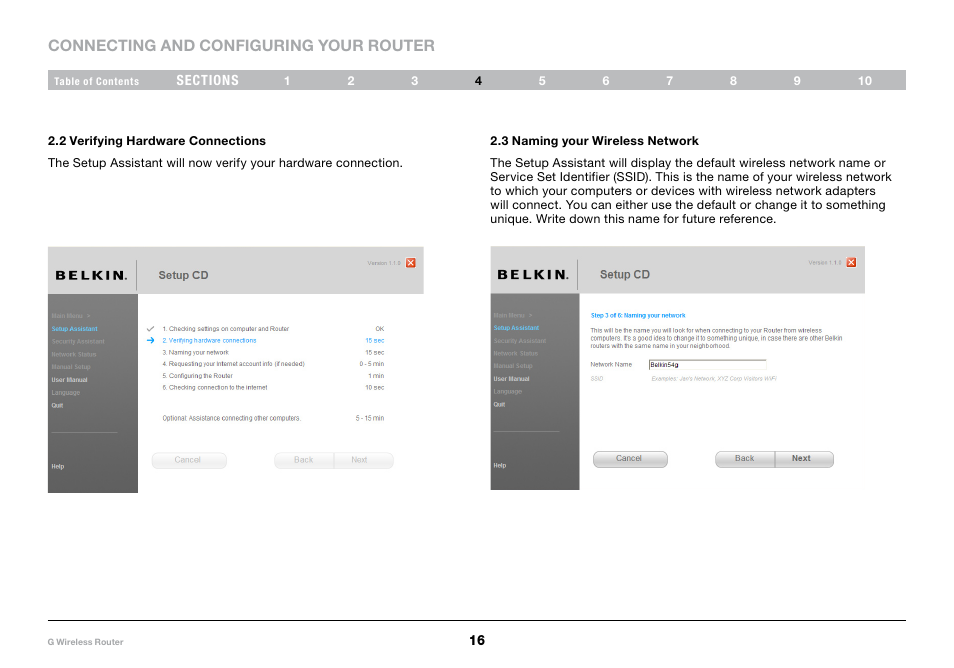Select Setup Assistant in left Setup CD sidebar
The width and height of the screenshot is (954, 668).
(x=74, y=329)
